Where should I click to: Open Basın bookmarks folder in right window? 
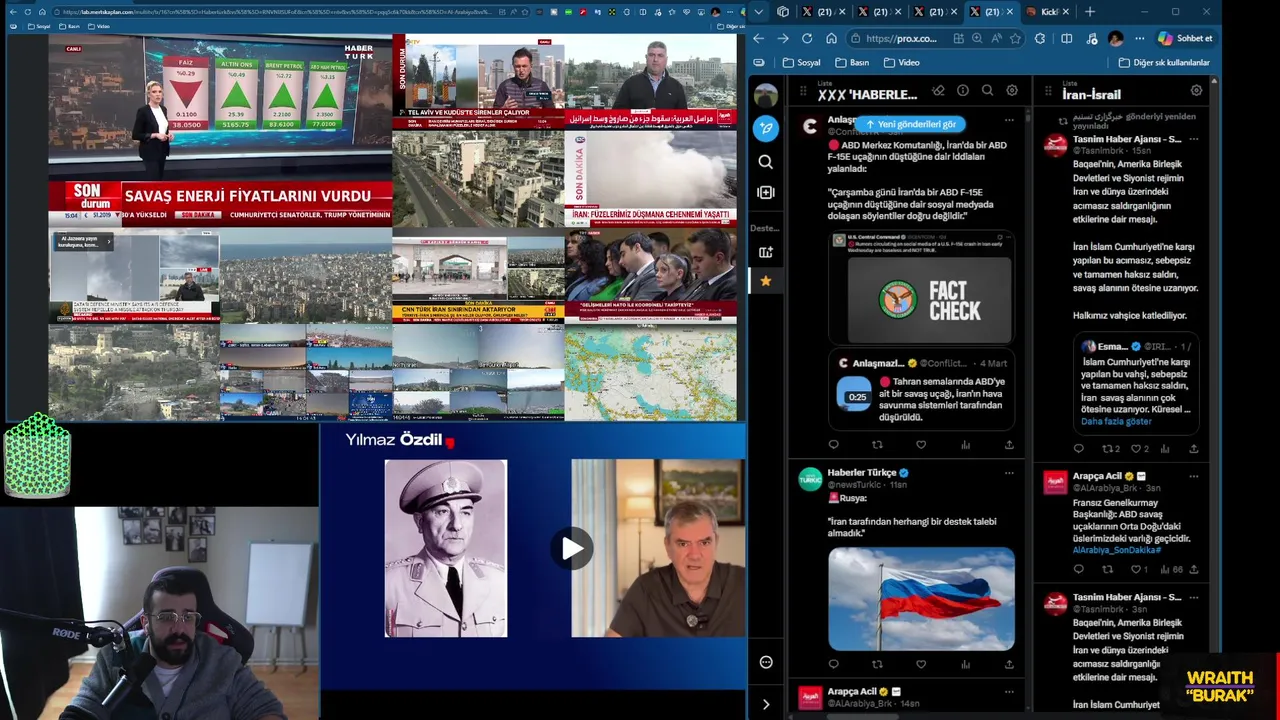(852, 62)
